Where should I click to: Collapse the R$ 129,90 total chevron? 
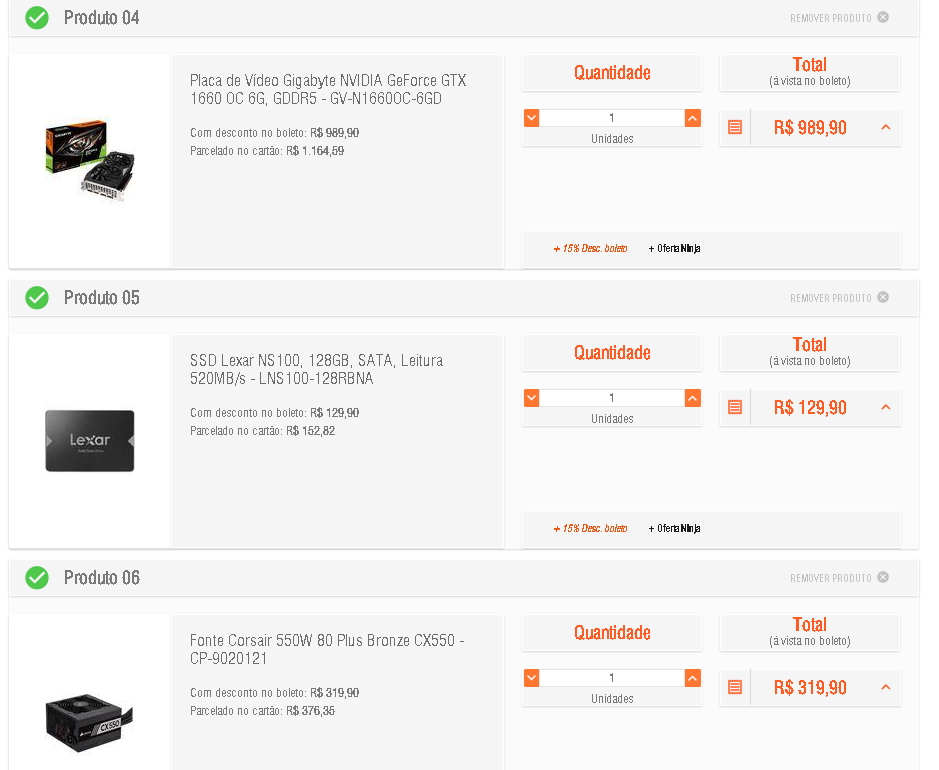[x=886, y=408]
